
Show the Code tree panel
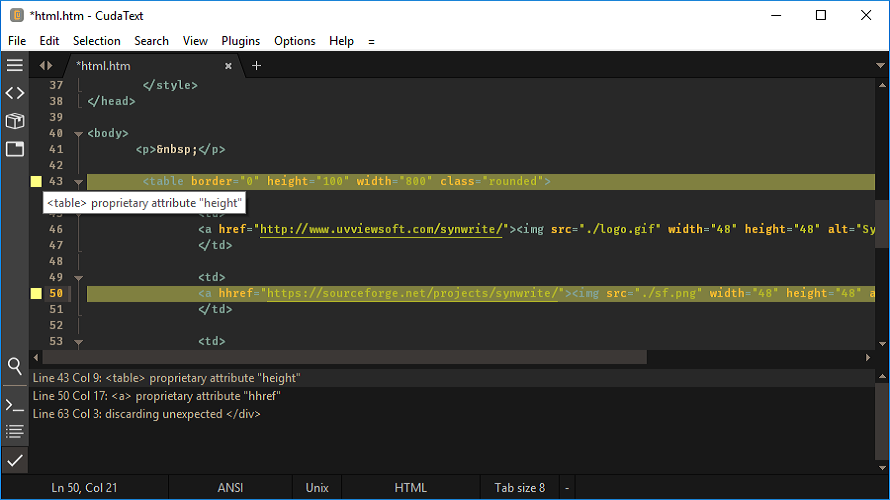[x=14, y=93]
